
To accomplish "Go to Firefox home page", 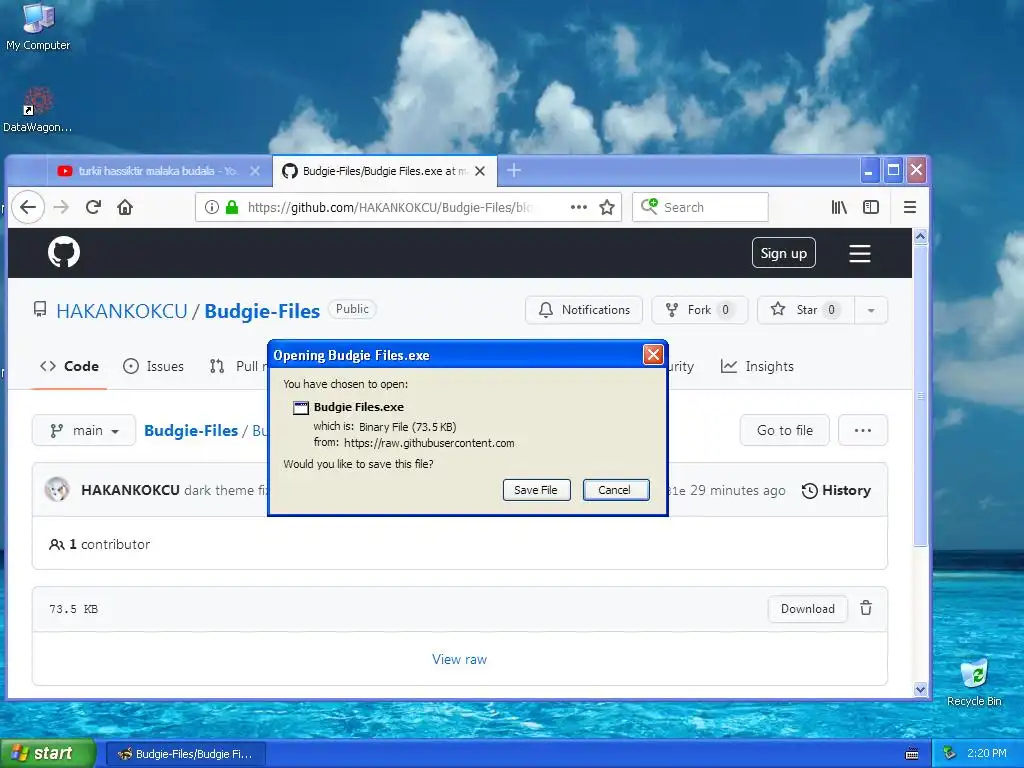I will [125, 207].
